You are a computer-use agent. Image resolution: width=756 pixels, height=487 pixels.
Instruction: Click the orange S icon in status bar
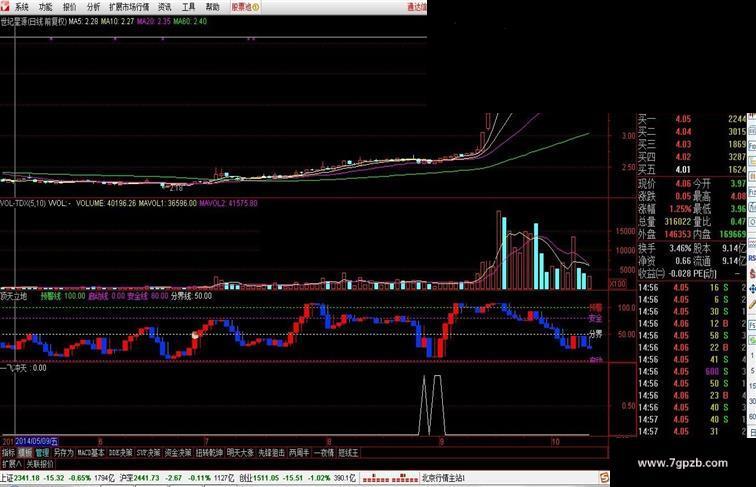pos(604,478)
